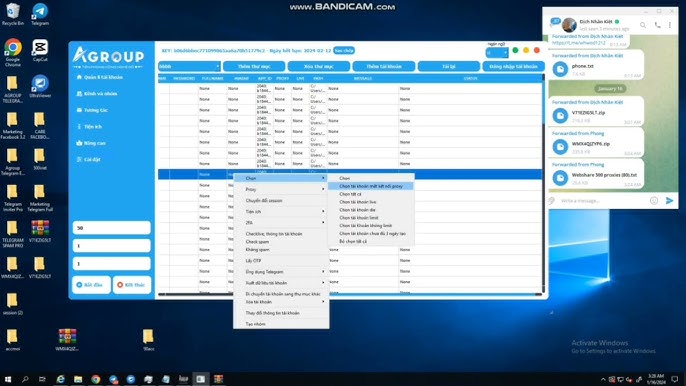Open the language dropdown in AGROUP header

pyautogui.click(x=497, y=53)
